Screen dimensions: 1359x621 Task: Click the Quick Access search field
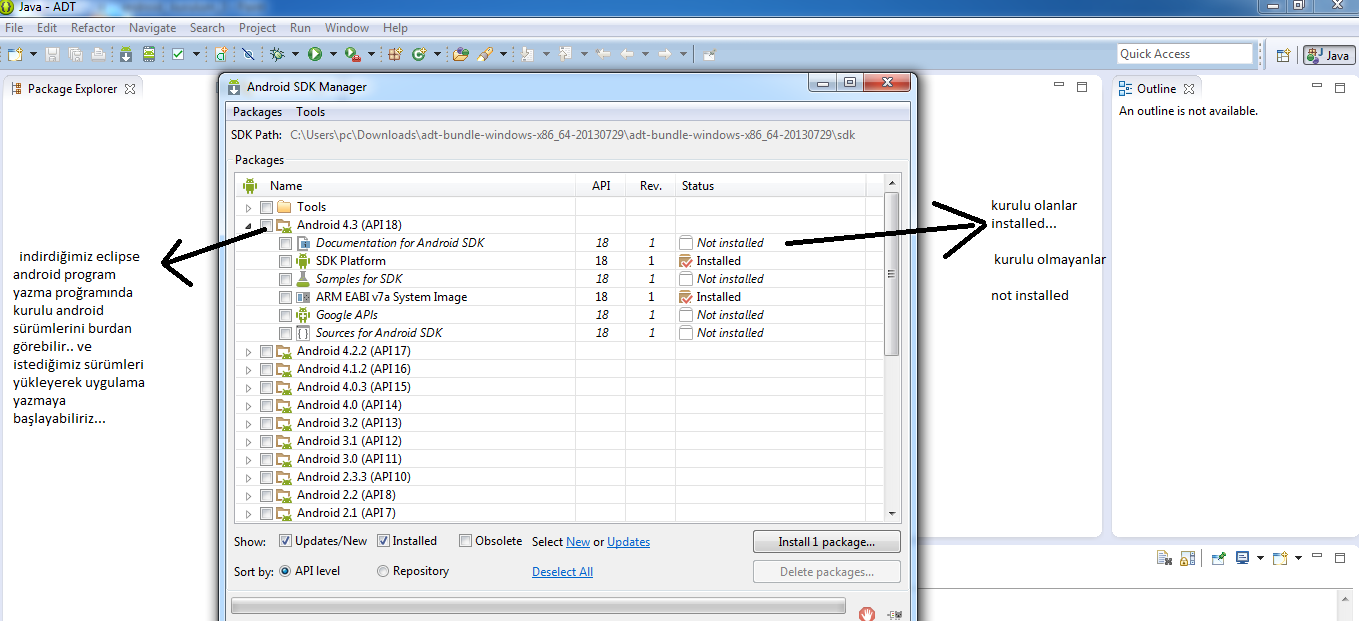point(1185,54)
